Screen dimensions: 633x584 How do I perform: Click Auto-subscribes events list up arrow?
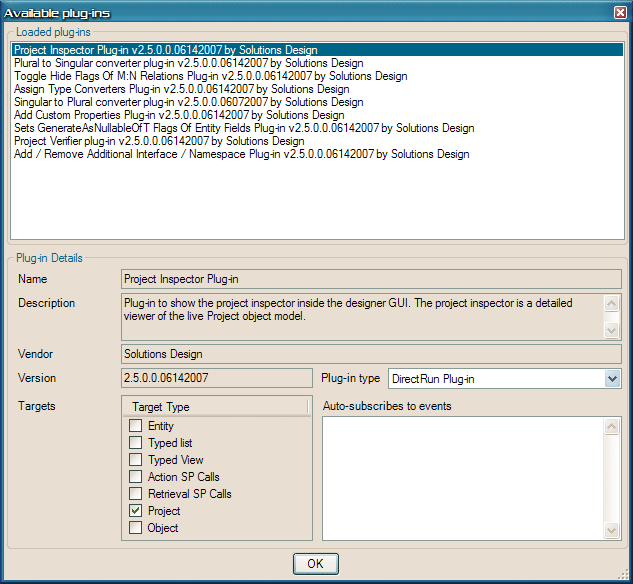(x=612, y=426)
